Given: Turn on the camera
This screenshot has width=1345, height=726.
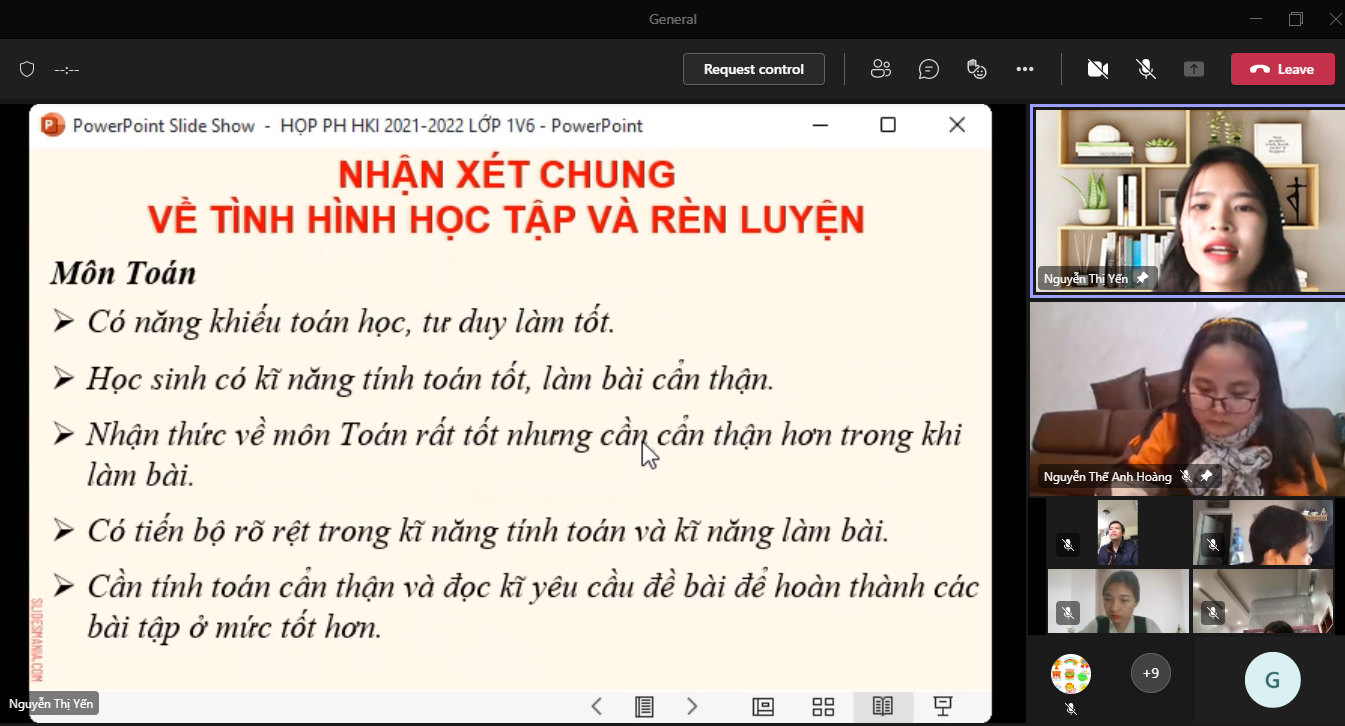Looking at the screenshot, I should (x=1097, y=69).
